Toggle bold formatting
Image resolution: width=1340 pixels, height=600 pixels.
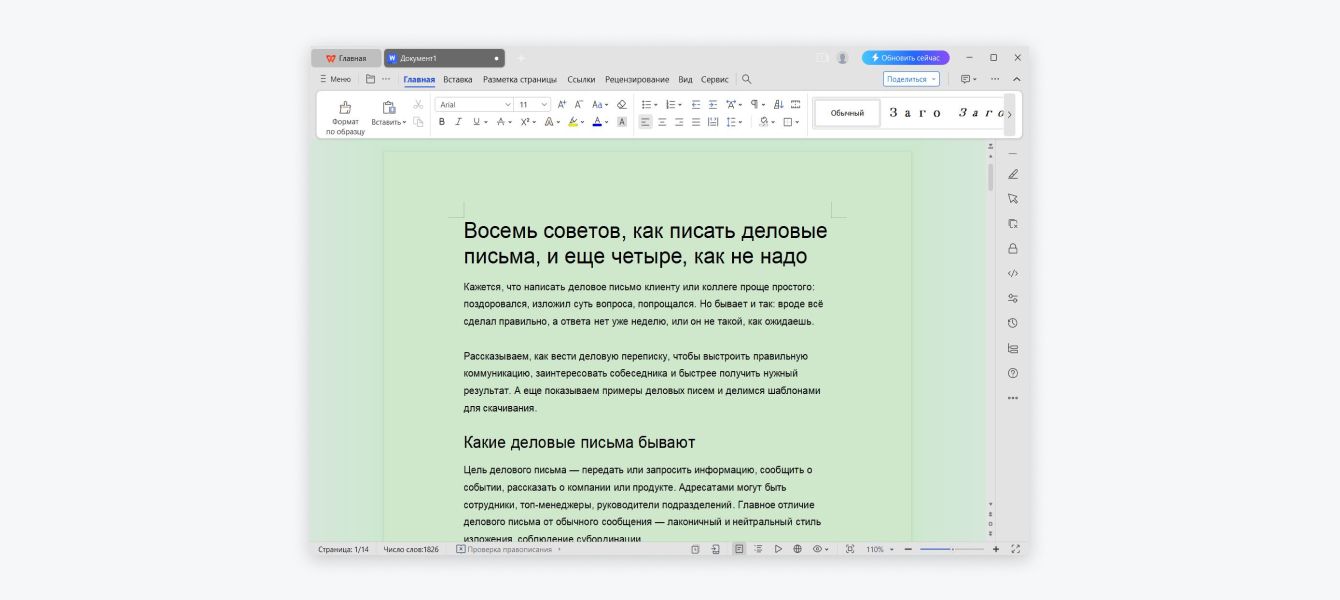click(442, 122)
